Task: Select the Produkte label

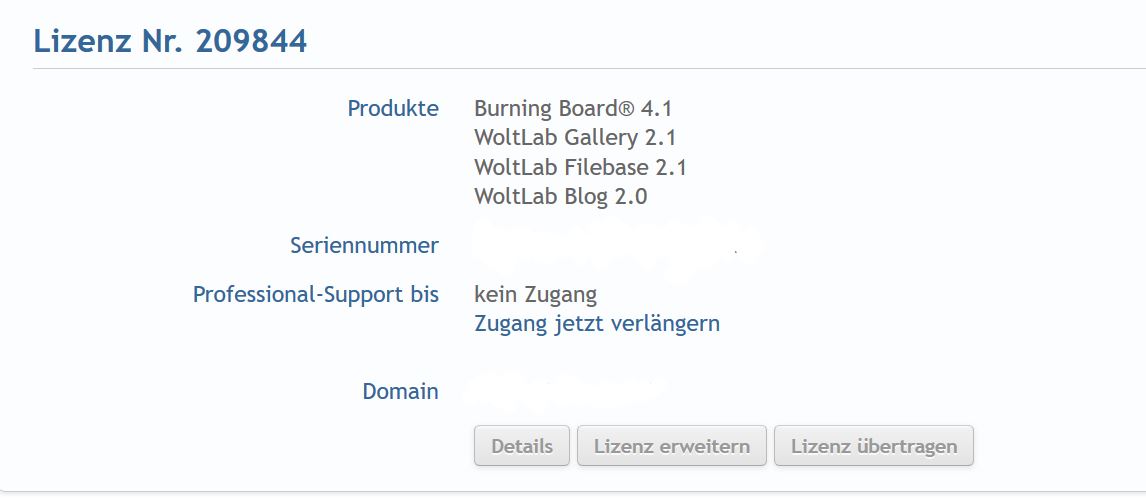Action: pos(393,108)
